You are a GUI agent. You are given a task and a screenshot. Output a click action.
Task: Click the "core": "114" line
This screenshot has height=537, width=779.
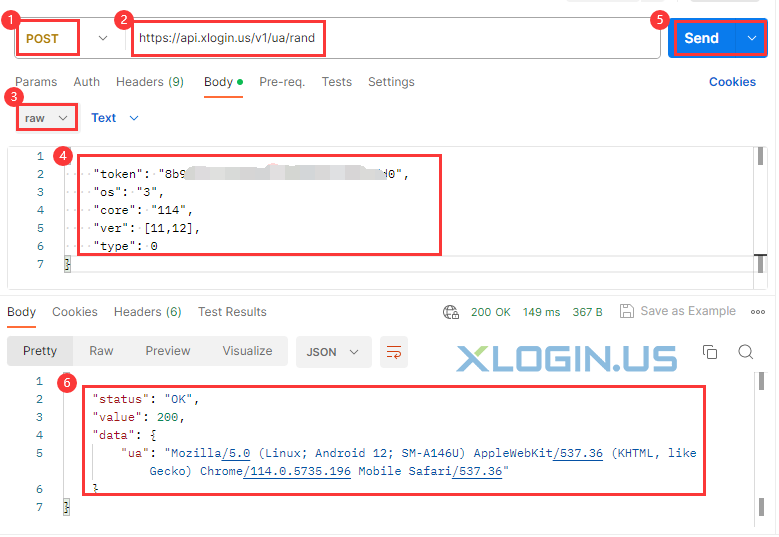(143, 210)
